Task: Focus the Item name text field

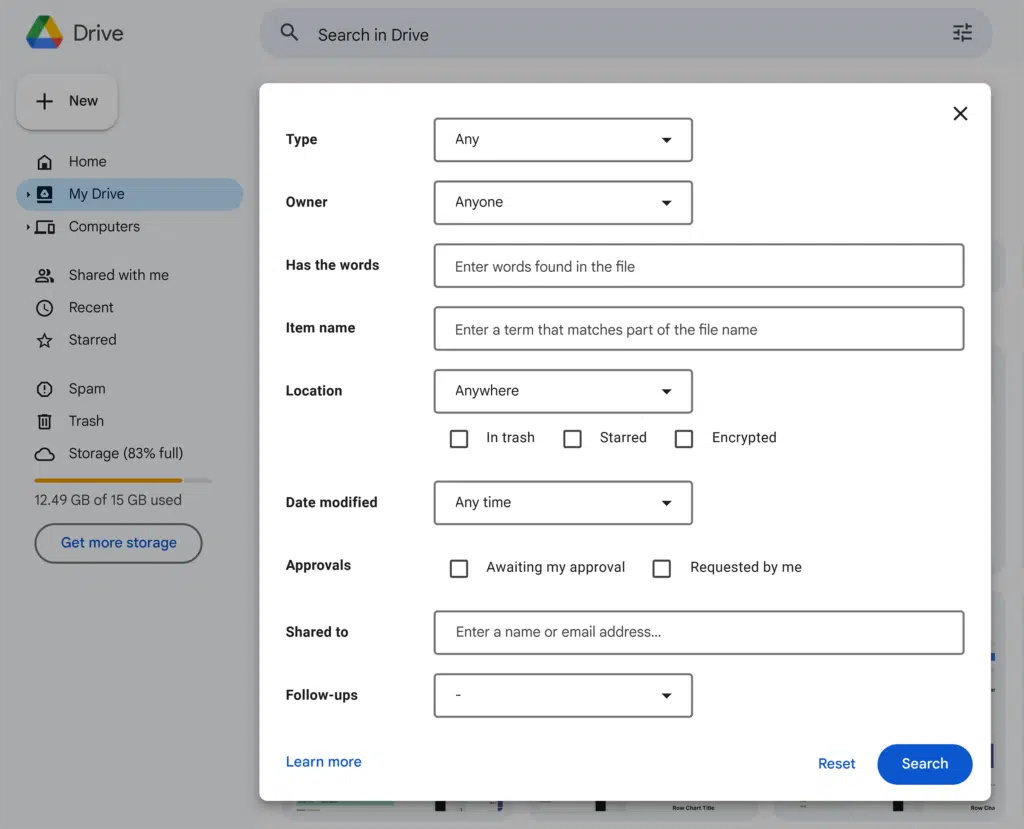Action: [698, 329]
